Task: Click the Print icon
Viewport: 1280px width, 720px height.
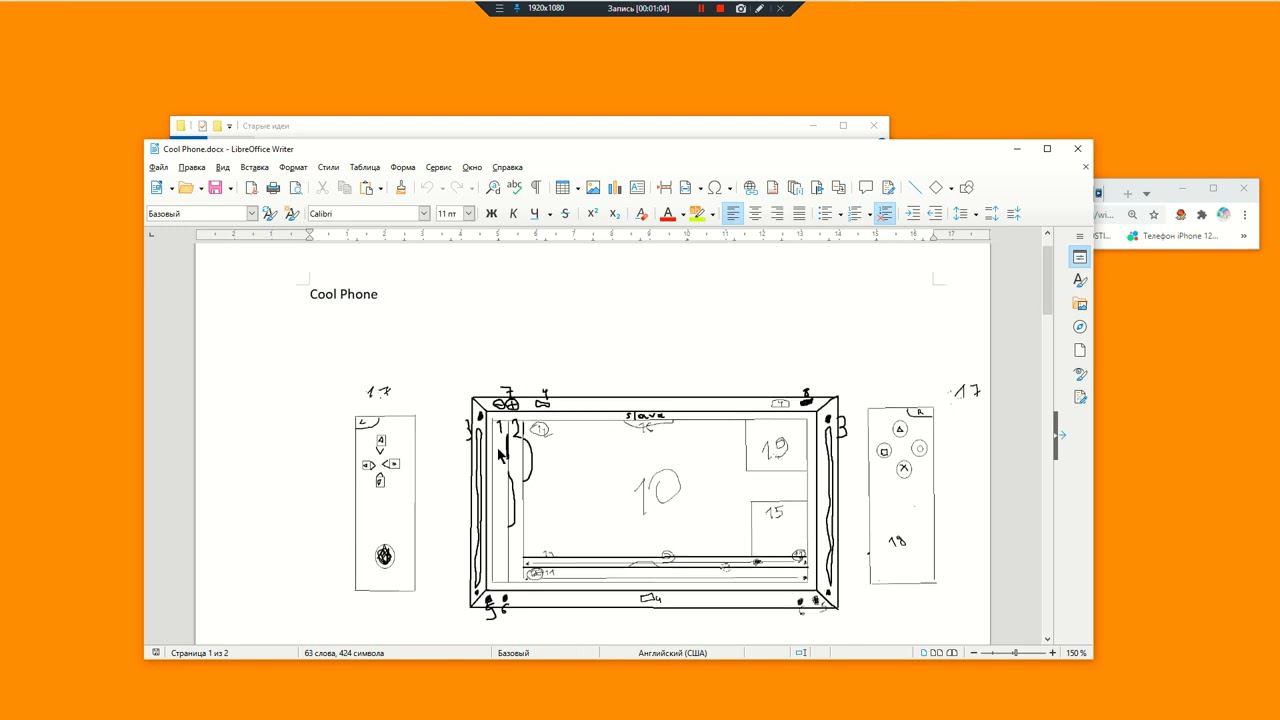Action: click(273, 188)
